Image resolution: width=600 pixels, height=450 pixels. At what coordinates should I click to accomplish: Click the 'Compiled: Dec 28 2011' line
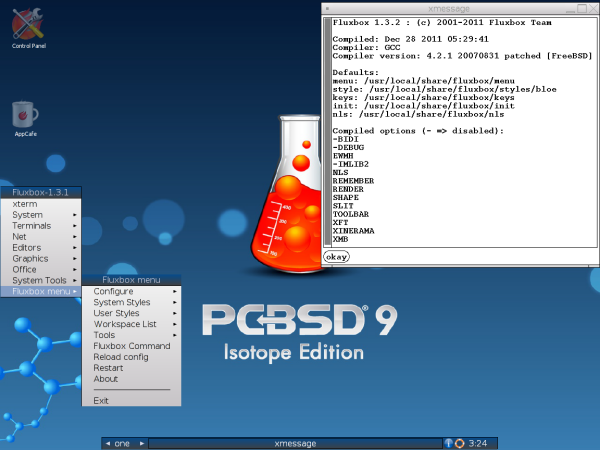point(411,39)
